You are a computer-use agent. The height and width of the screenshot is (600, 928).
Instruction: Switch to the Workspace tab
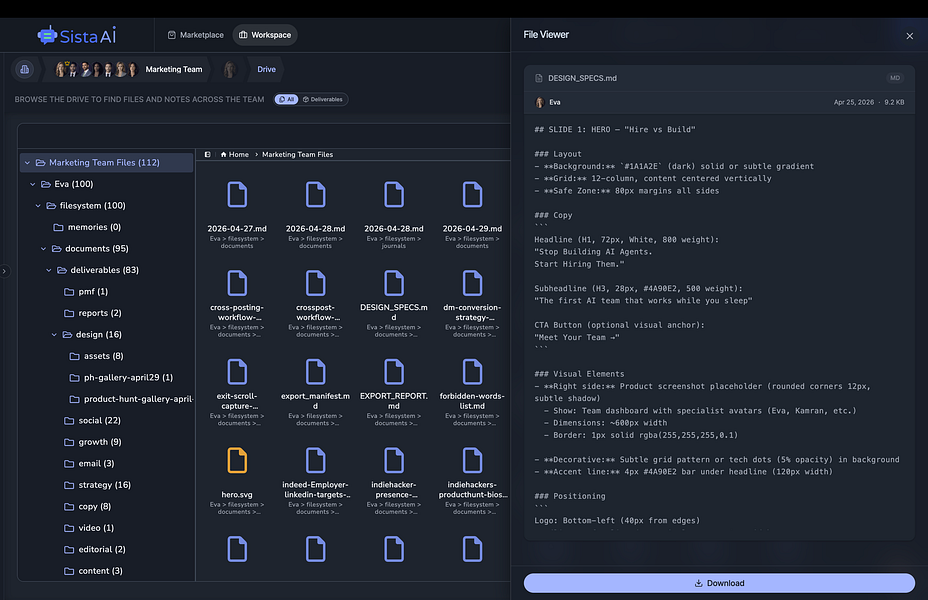click(x=265, y=35)
